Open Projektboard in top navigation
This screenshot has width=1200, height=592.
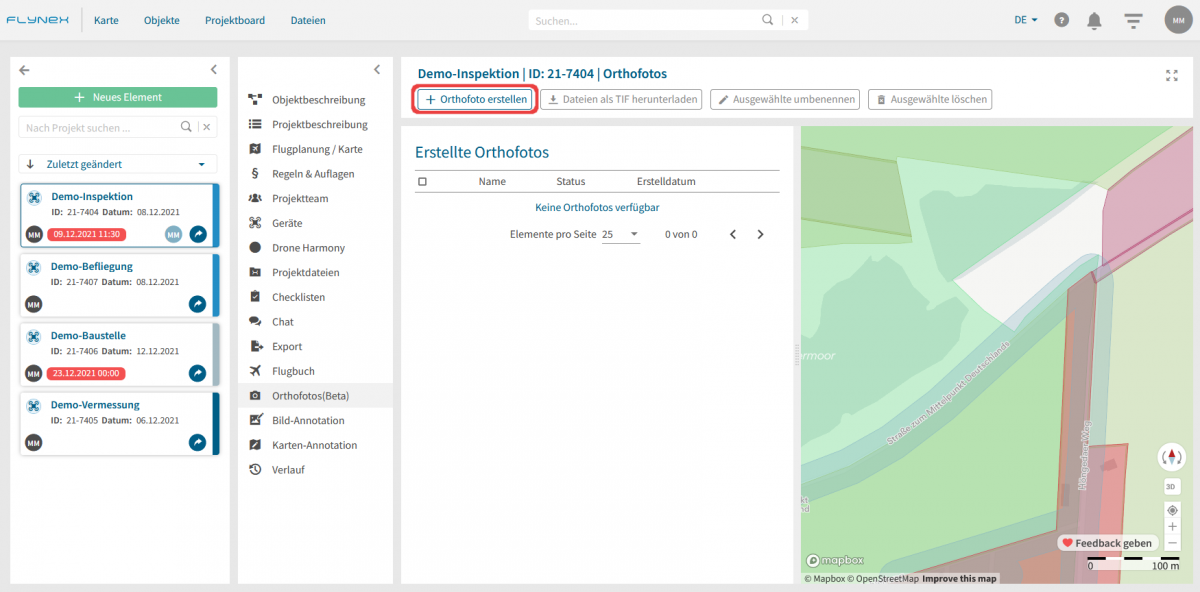(x=235, y=20)
